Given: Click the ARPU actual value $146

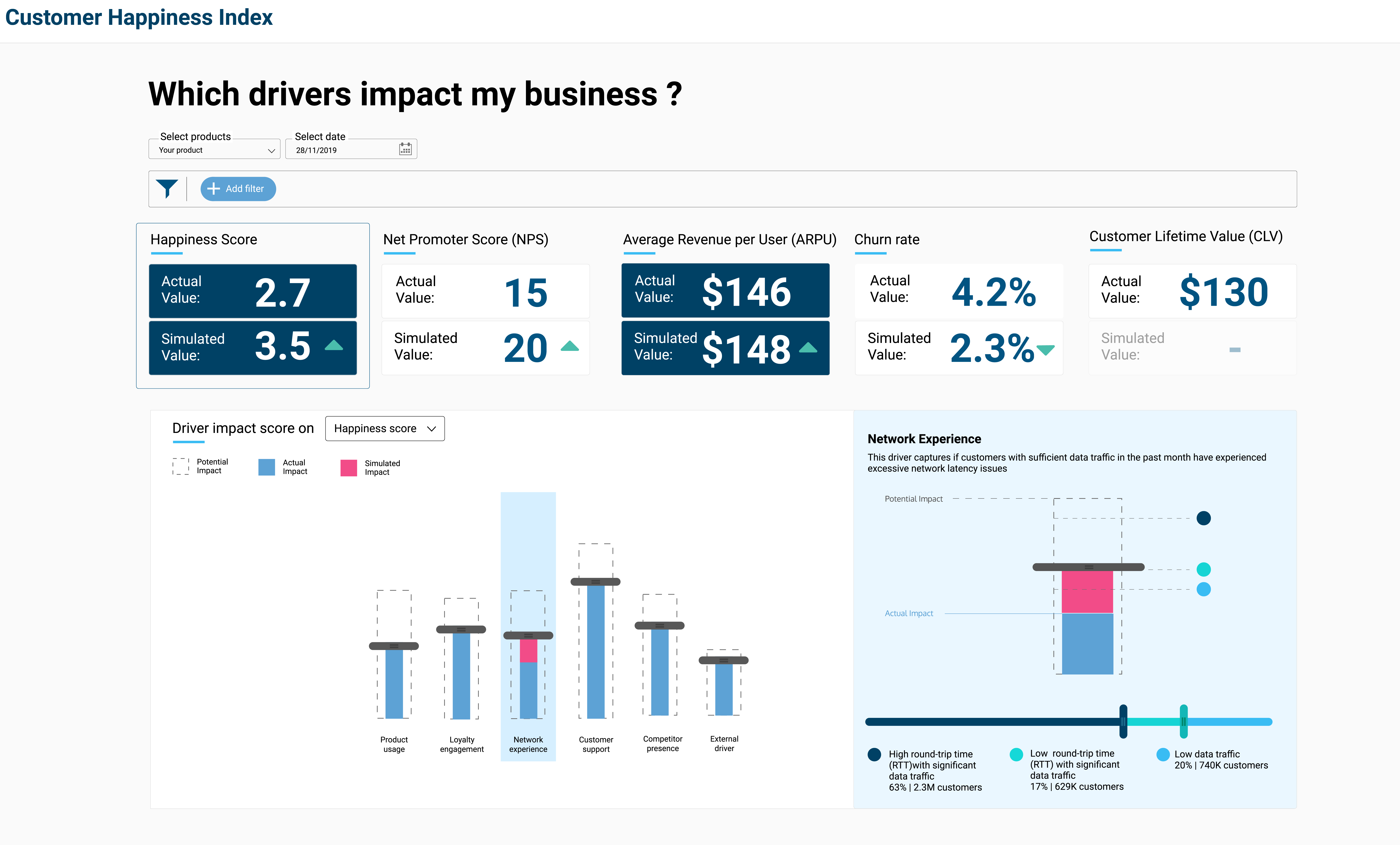Looking at the screenshot, I should coord(747,292).
